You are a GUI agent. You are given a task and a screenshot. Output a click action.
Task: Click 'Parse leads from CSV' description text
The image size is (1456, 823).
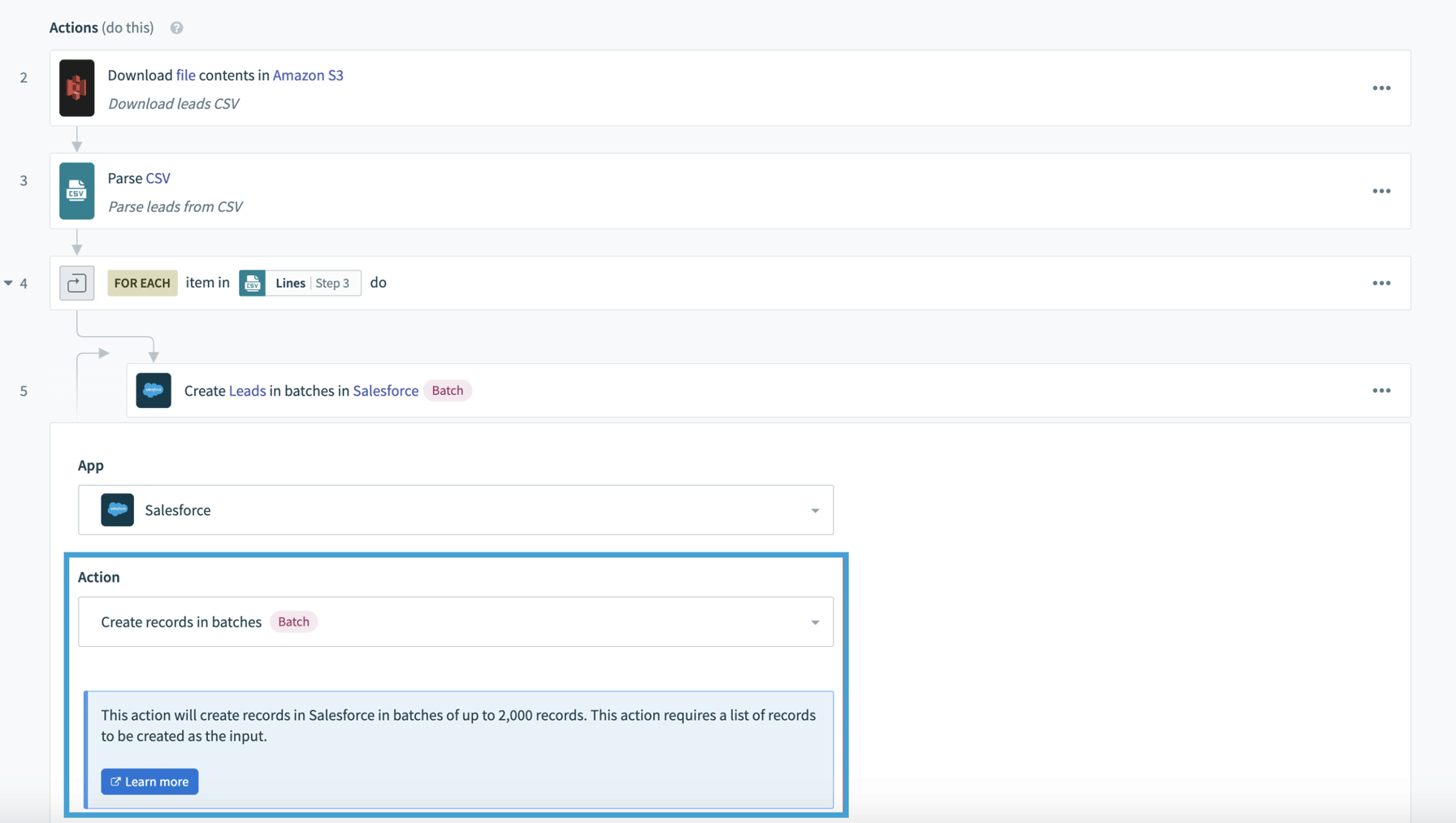pyautogui.click(x=175, y=207)
